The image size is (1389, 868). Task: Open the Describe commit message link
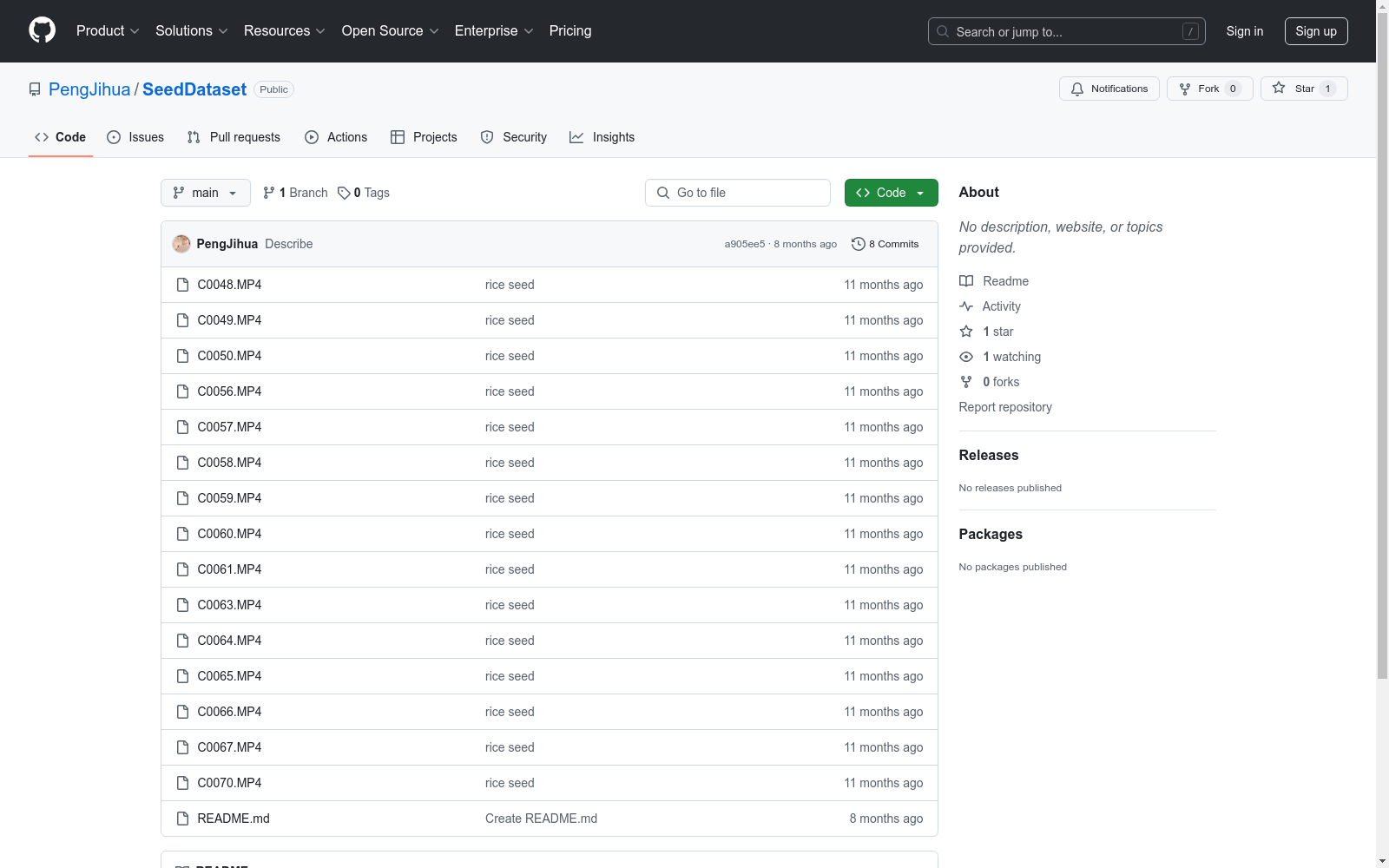click(x=289, y=244)
